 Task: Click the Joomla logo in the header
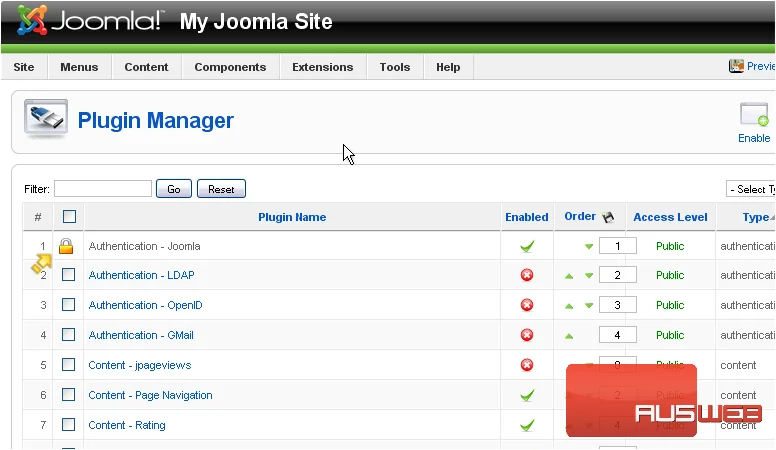click(90, 21)
